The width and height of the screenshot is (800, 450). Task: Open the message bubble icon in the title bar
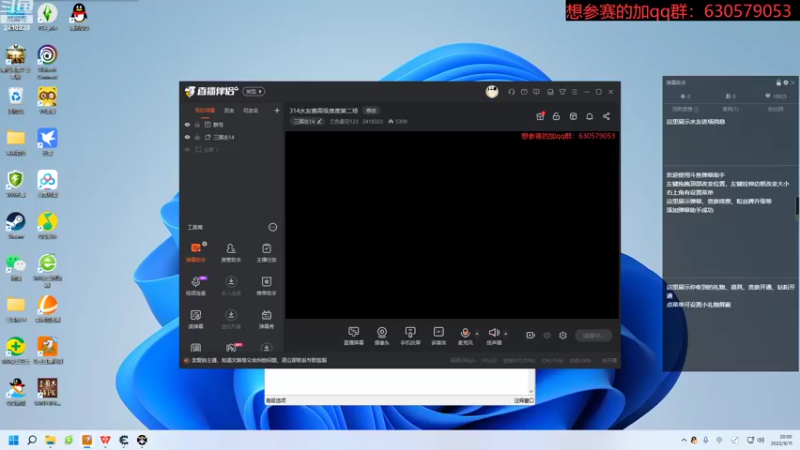coord(536,92)
